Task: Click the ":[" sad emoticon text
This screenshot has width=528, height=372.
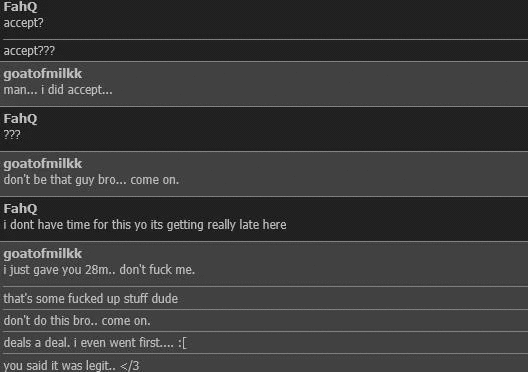Action: tap(182, 343)
